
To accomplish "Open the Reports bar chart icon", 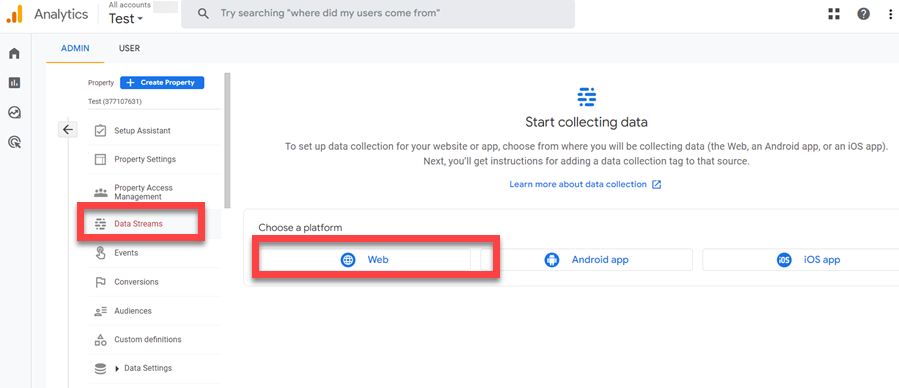I will pos(14,83).
